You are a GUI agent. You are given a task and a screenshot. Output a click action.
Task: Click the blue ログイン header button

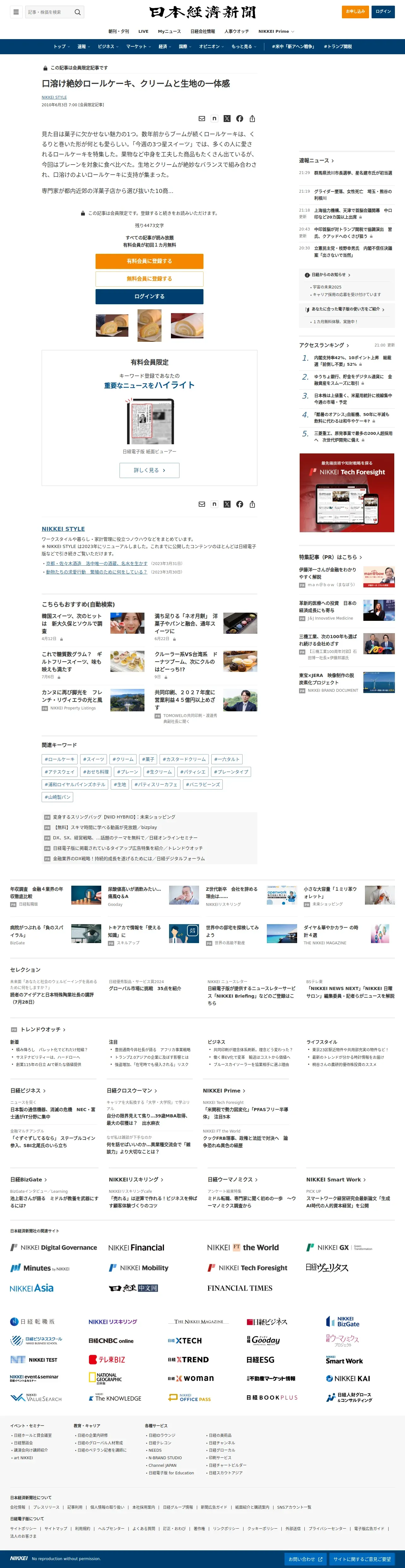(x=383, y=12)
